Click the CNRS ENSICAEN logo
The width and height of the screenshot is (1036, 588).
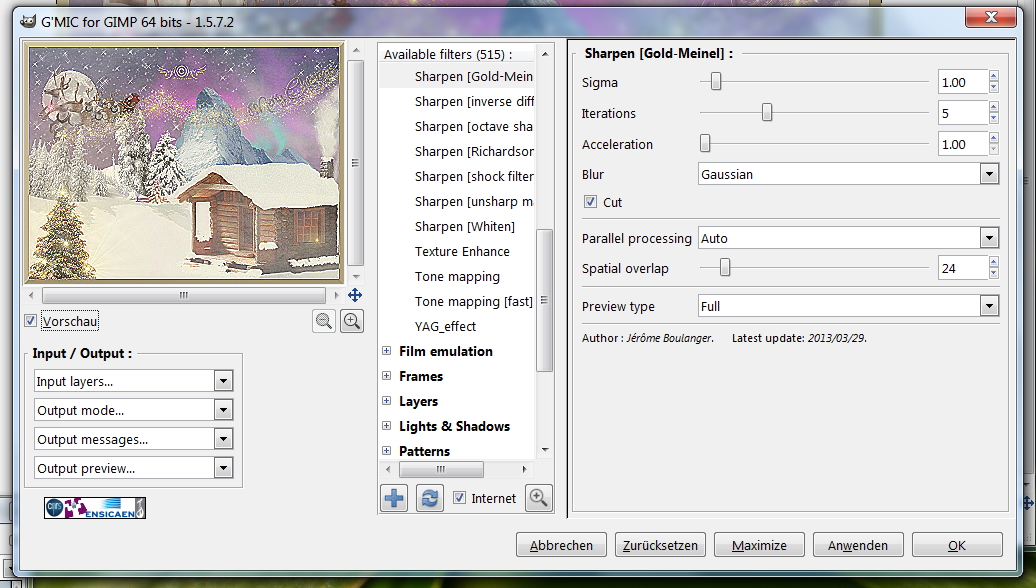point(95,508)
